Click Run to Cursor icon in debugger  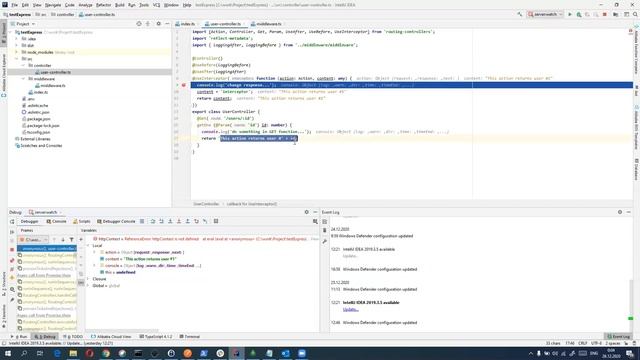click(x=205, y=221)
